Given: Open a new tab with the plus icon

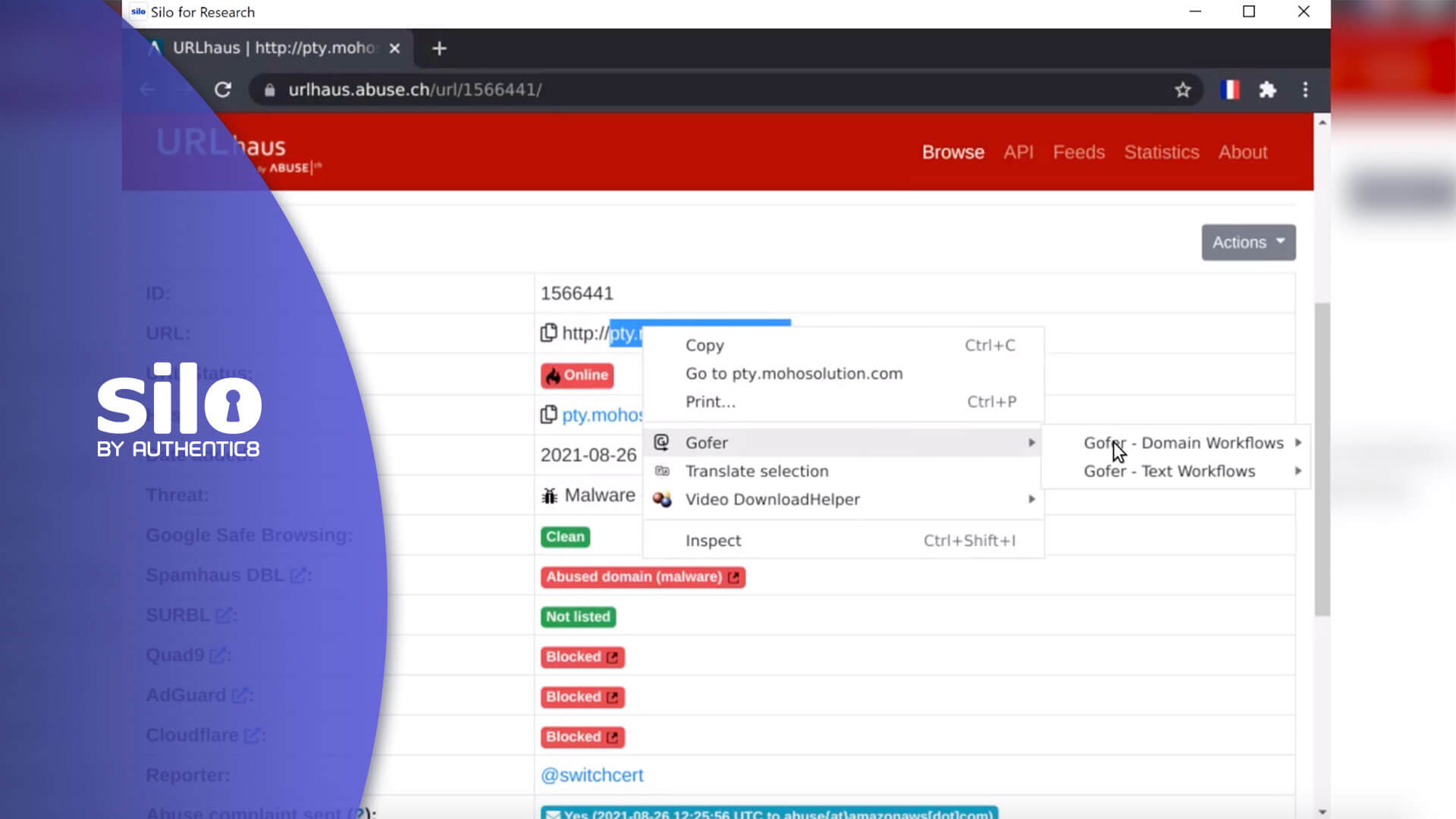Looking at the screenshot, I should click(x=439, y=49).
